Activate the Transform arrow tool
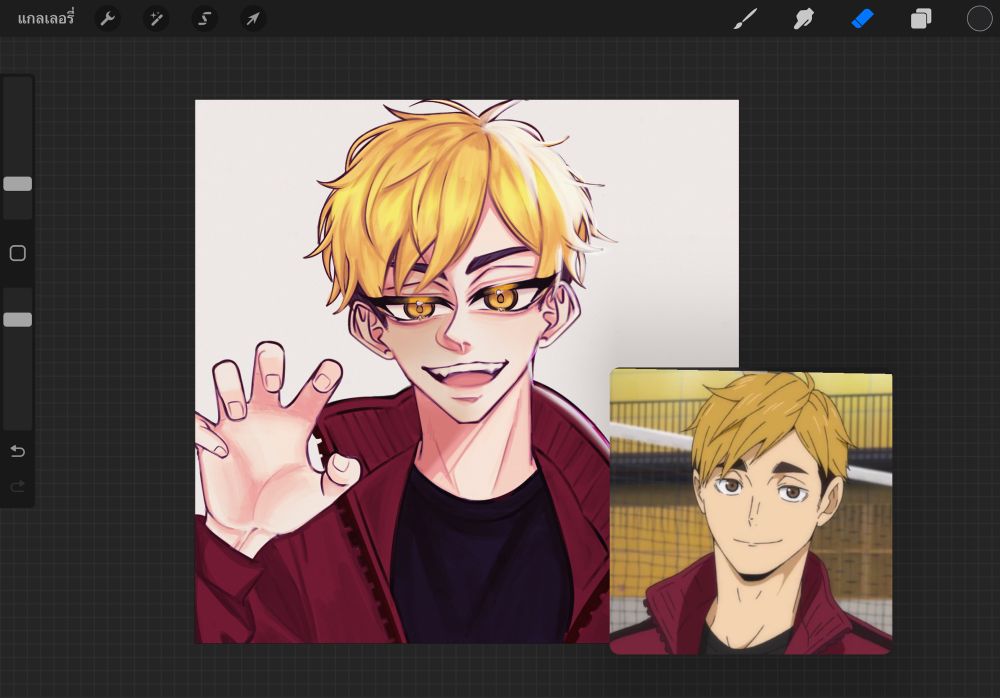 pos(253,19)
